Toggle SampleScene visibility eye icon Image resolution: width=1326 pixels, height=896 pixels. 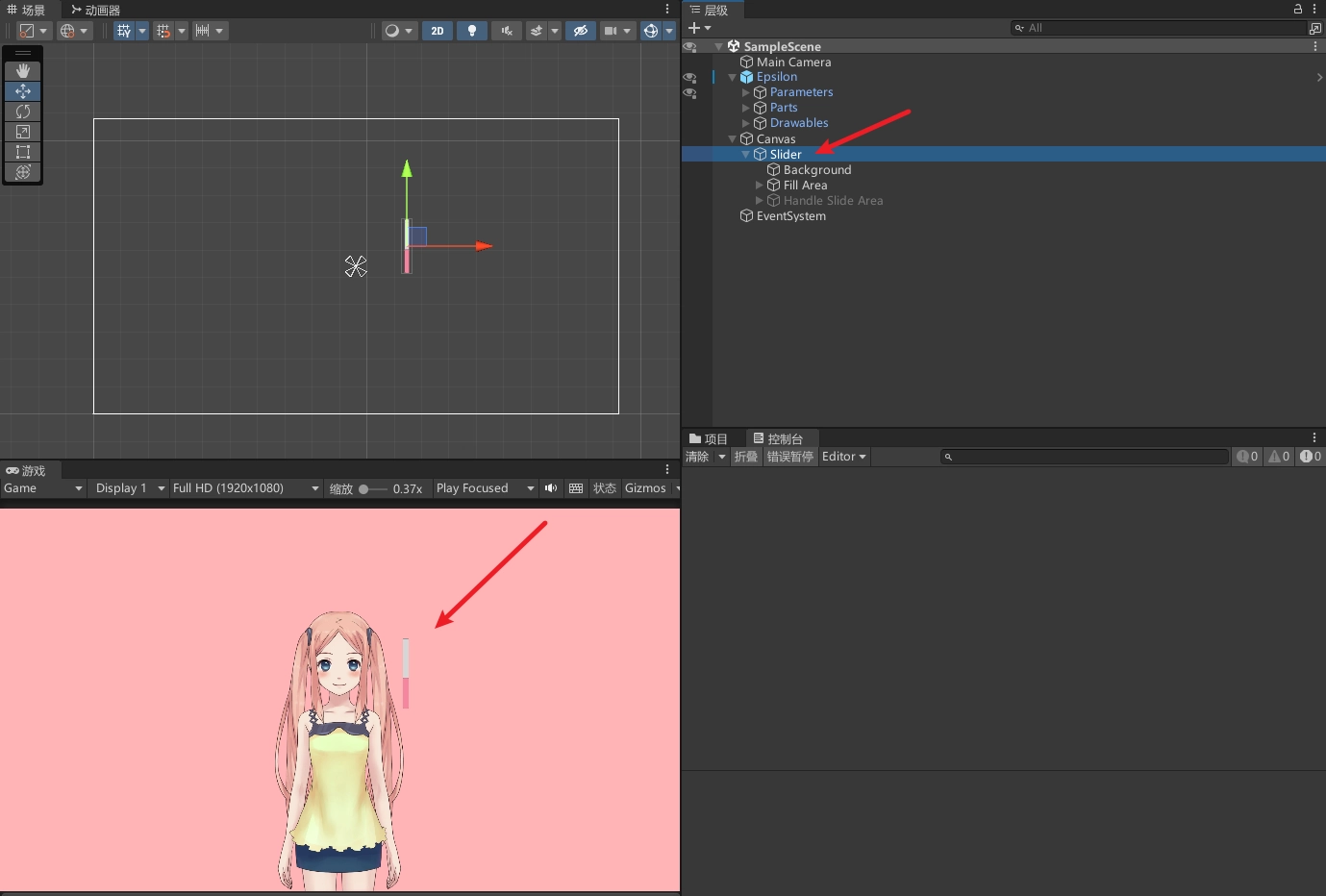(x=689, y=46)
